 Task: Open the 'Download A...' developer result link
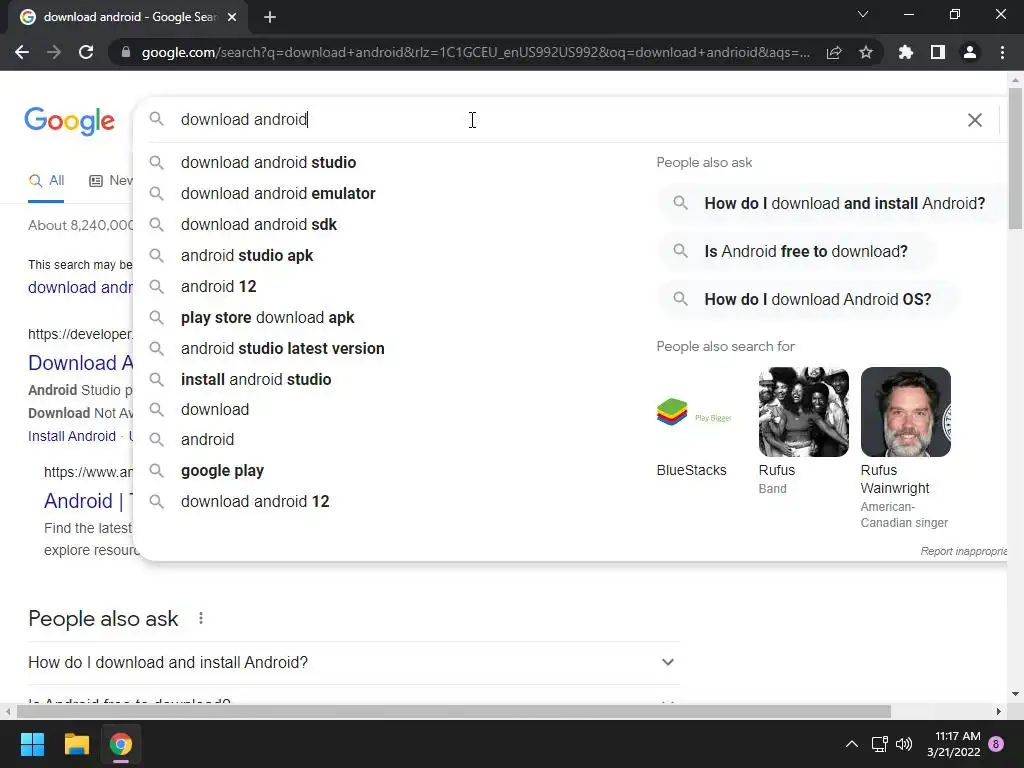pos(80,363)
